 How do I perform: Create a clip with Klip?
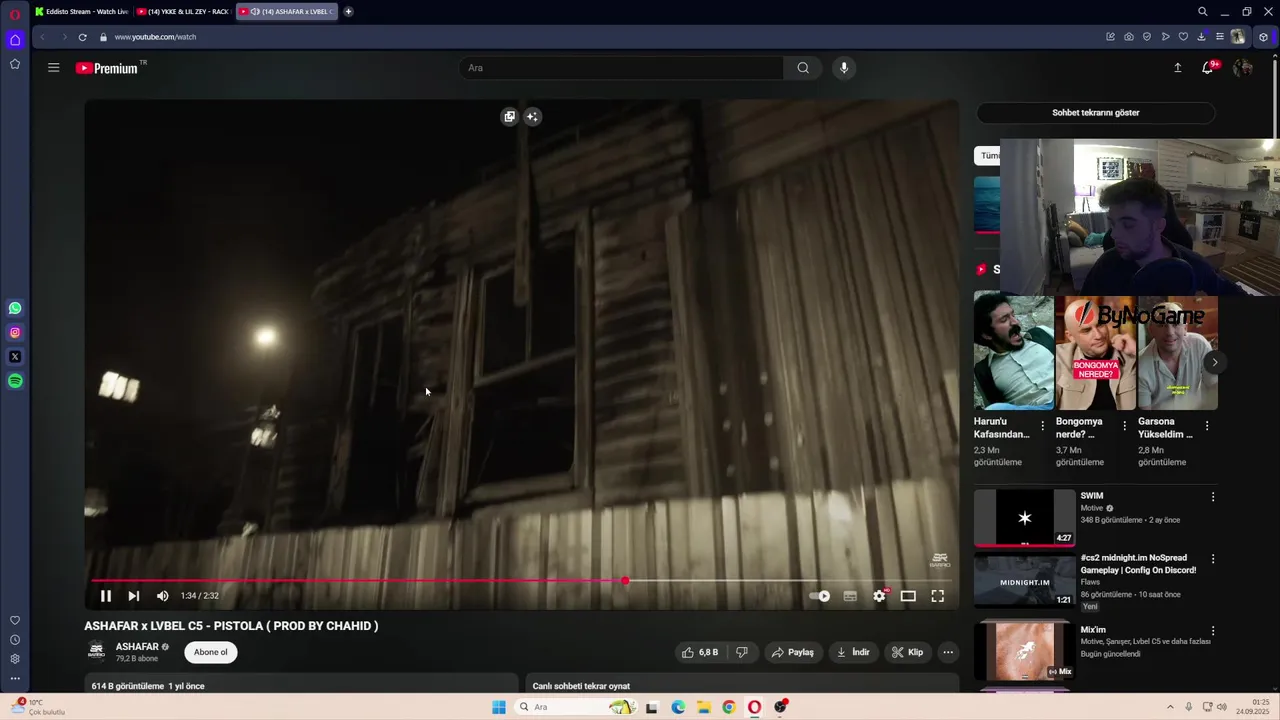(908, 652)
